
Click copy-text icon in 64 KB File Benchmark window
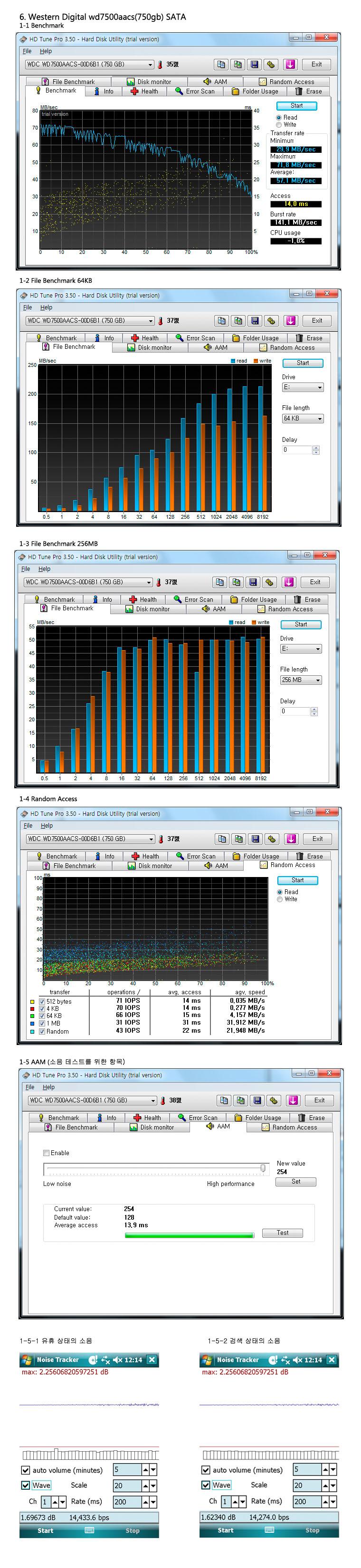pos(221,320)
